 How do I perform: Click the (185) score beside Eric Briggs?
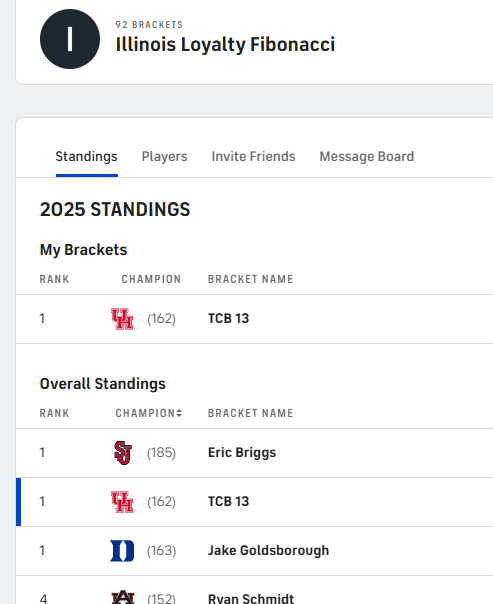click(x=161, y=453)
